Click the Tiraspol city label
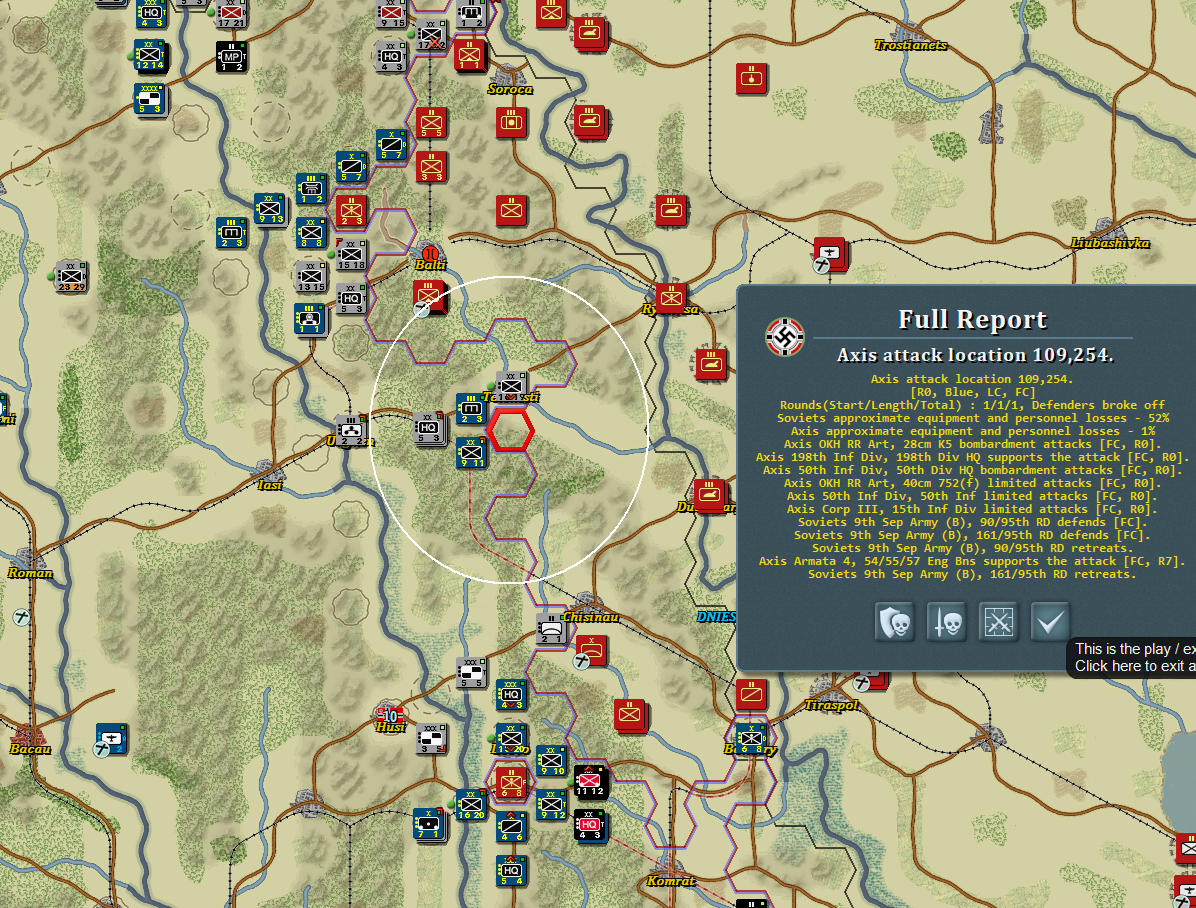The width and height of the screenshot is (1196, 908). (831, 704)
